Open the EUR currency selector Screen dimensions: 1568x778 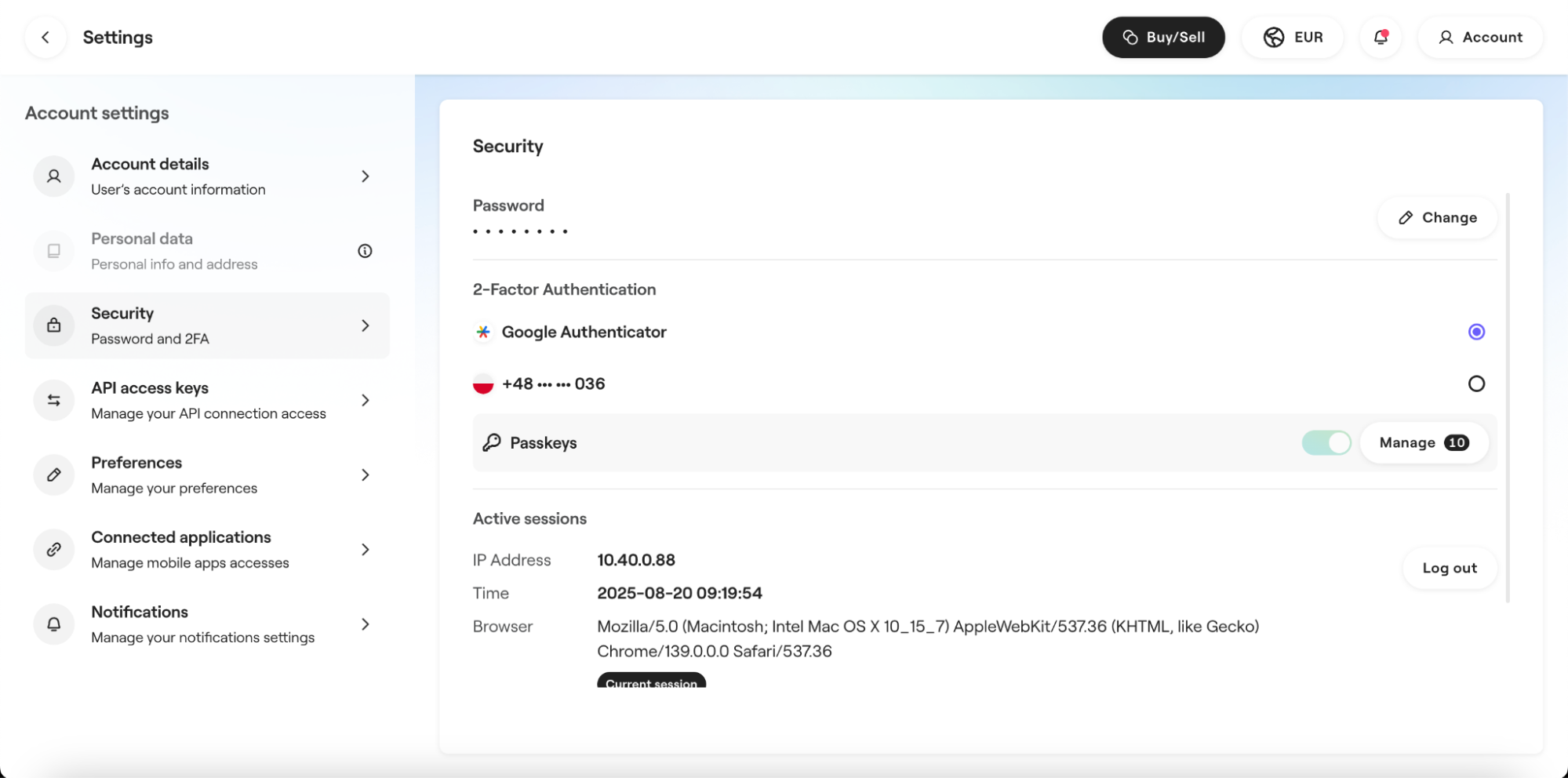1293,37
